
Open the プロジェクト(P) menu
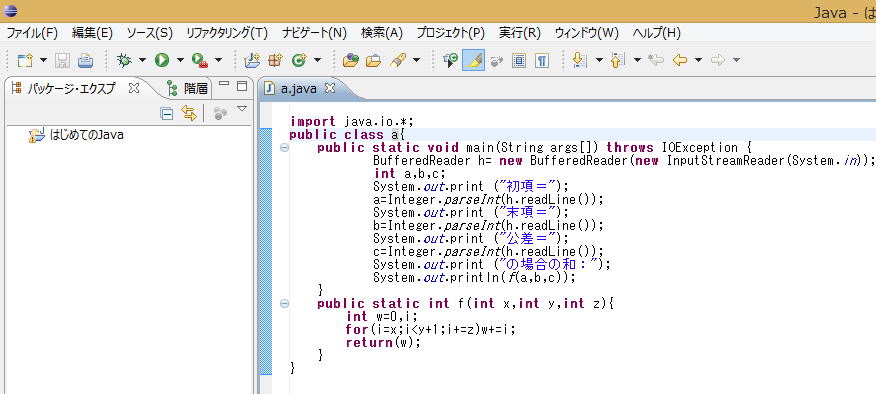pyautogui.click(x=450, y=33)
